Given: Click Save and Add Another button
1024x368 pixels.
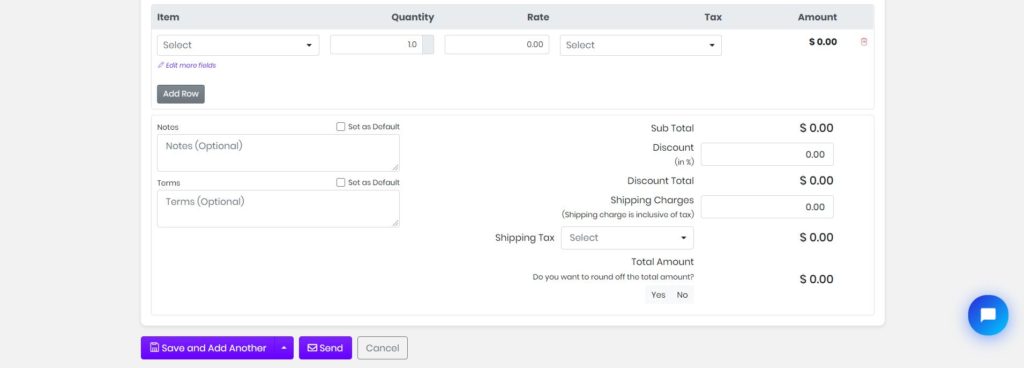Looking at the screenshot, I should [208, 348].
